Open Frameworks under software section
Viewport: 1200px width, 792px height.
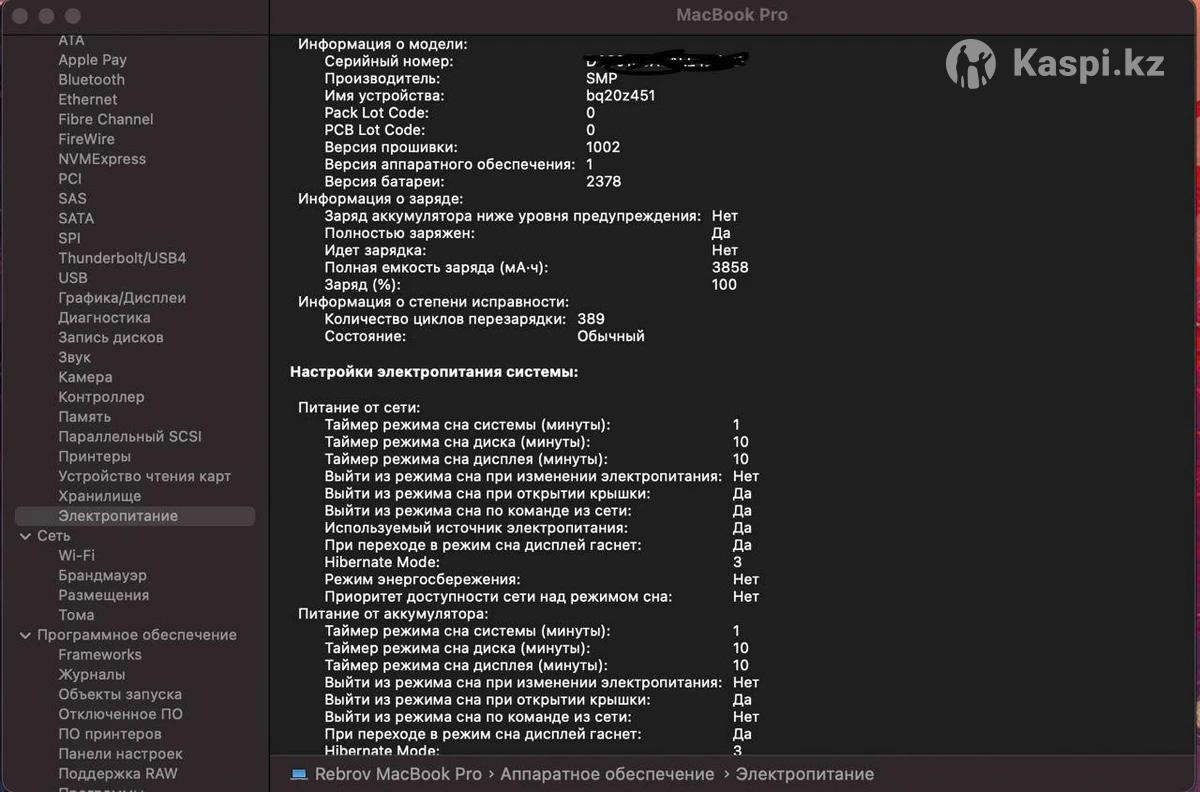[100, 655]
